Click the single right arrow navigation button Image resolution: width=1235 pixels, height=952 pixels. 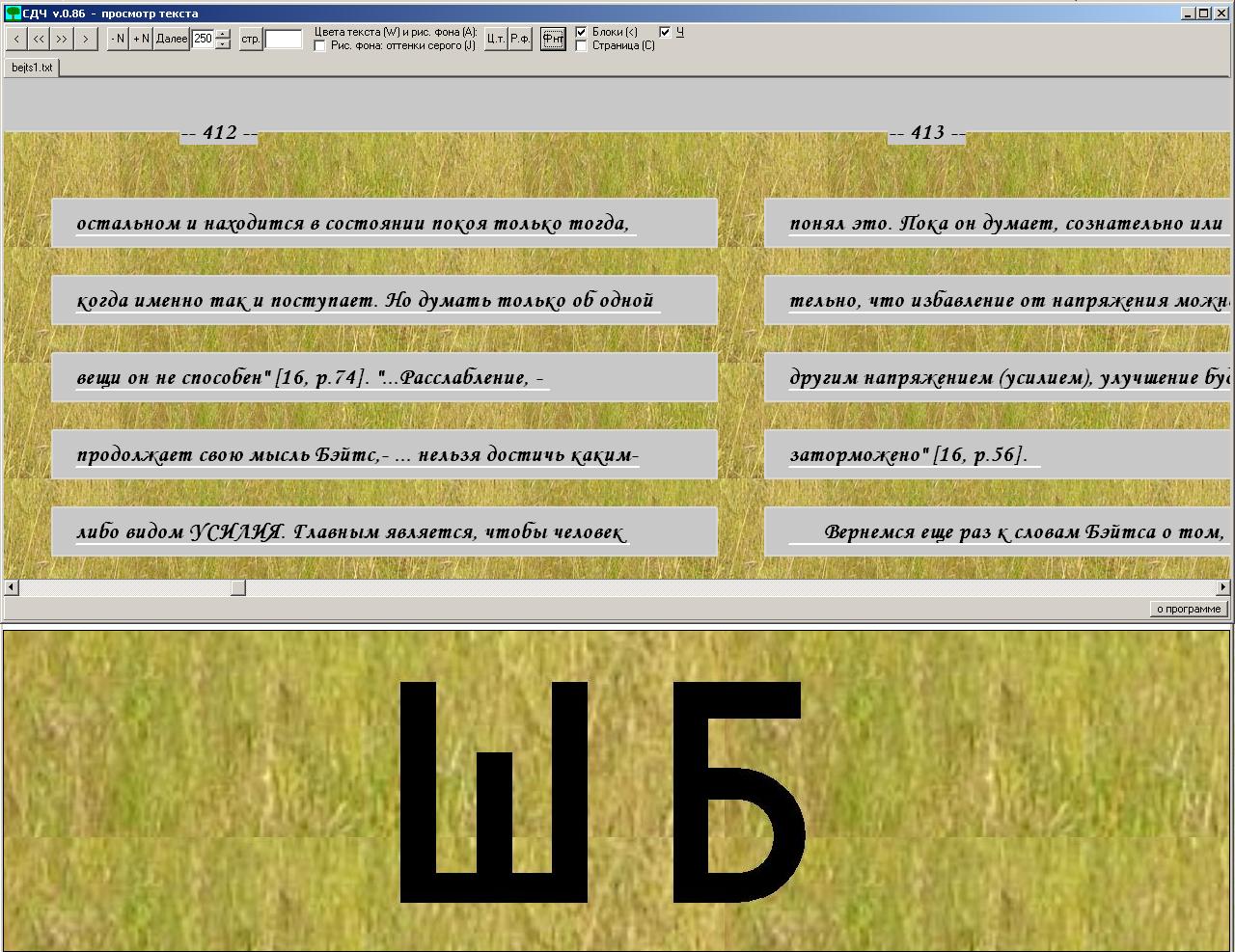pyautogui.click(x=86, y=39)
